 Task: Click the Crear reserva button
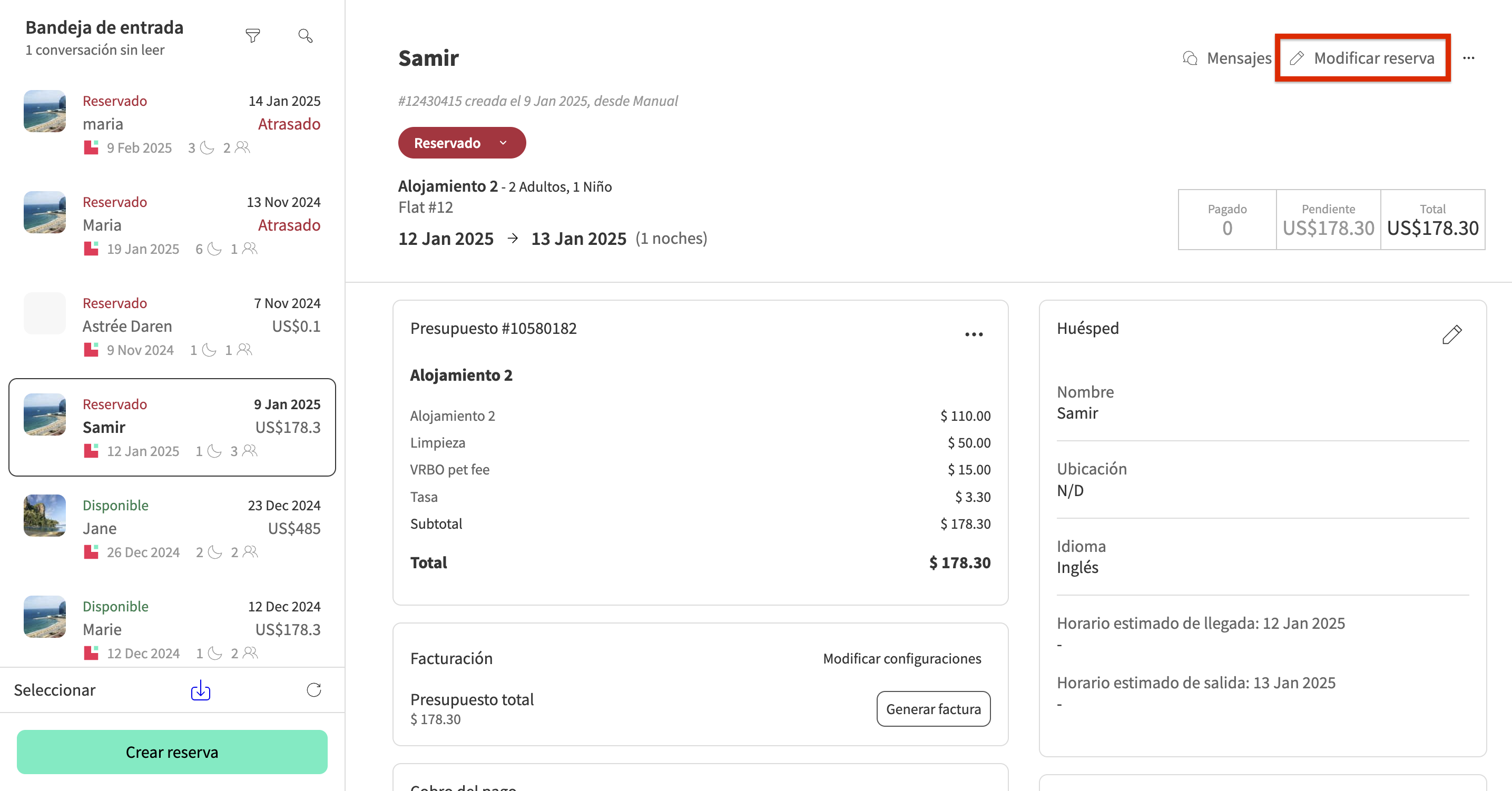[172, 752]
